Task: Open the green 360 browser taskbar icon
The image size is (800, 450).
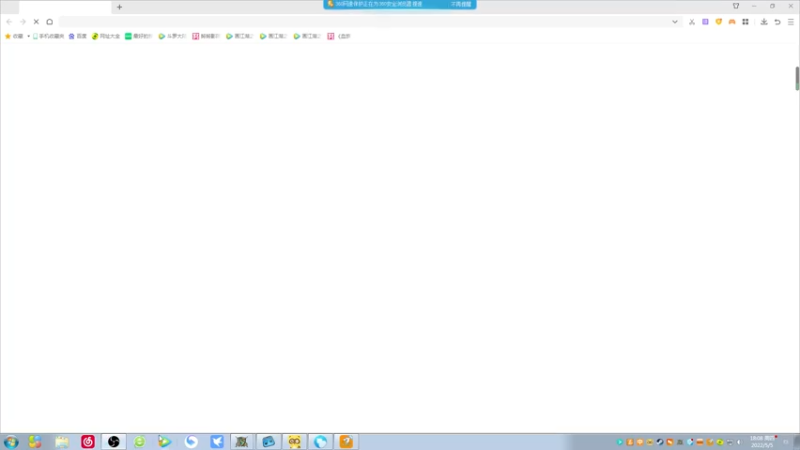Action: coord(139,442)
